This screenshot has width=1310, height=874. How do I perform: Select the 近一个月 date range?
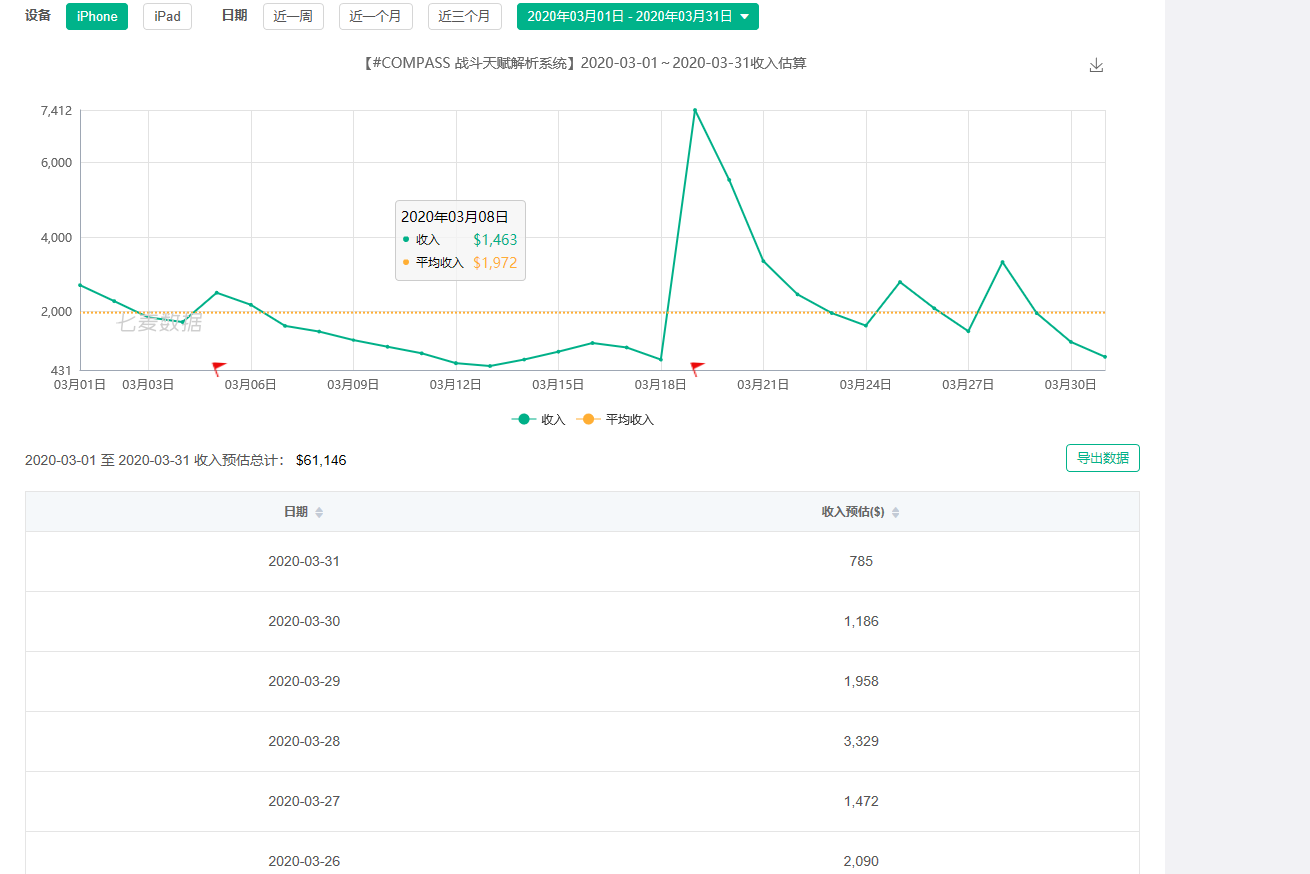375,17
